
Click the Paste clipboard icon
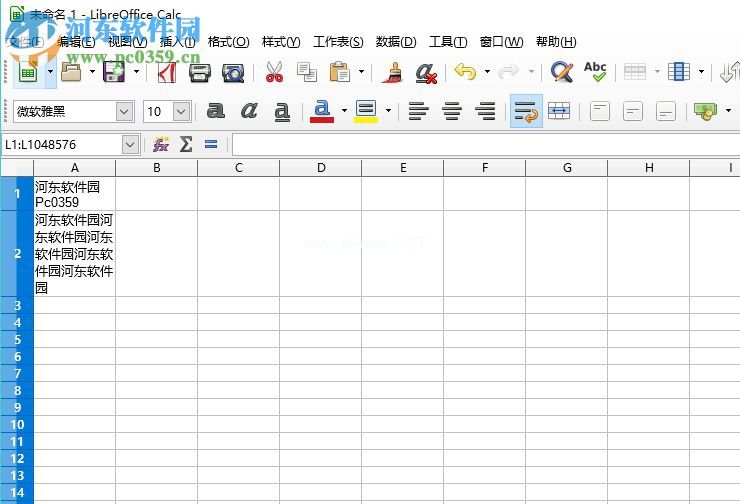pyautogui.click(x=340, y=72)
